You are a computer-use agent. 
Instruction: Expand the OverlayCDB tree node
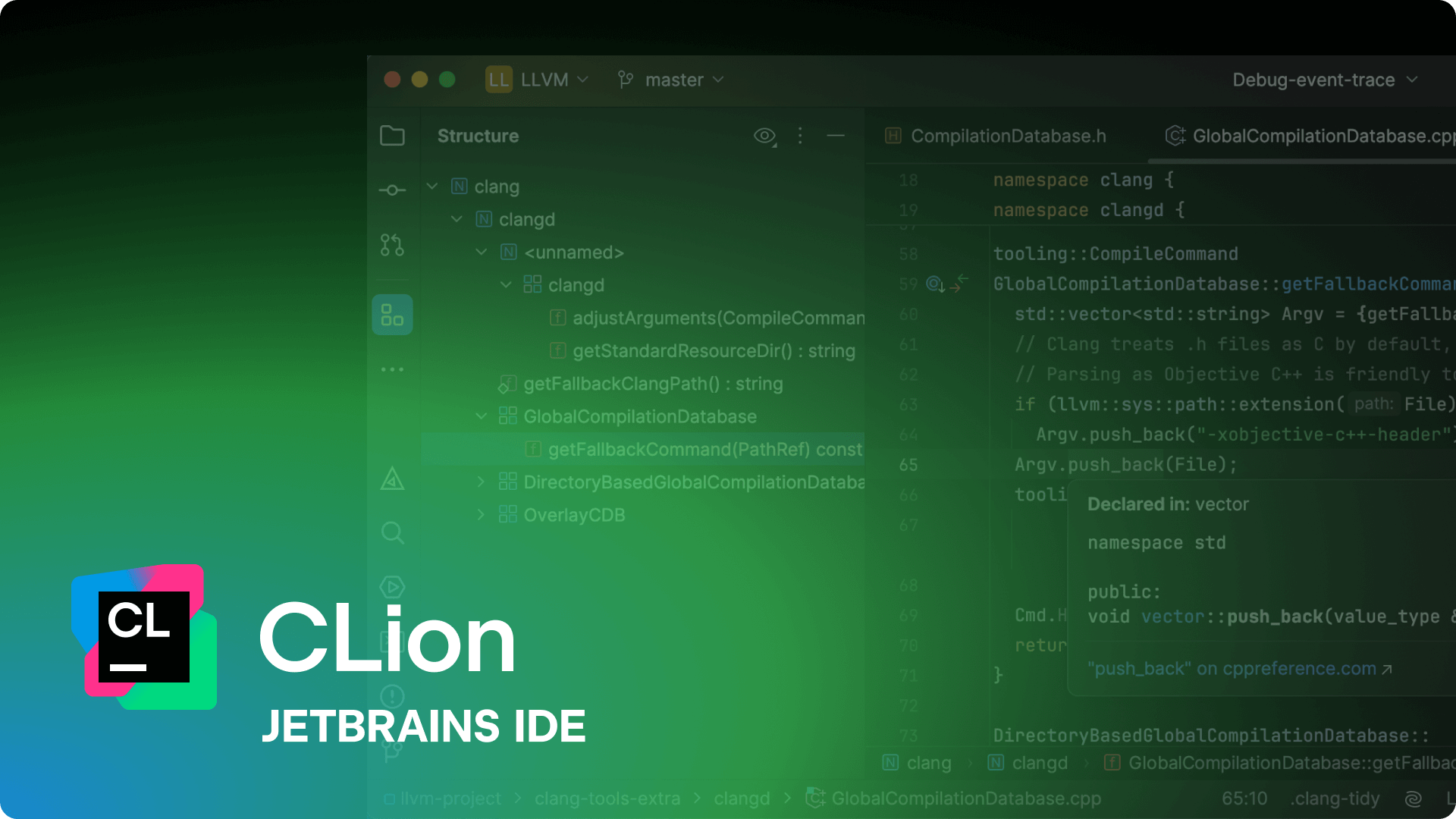(481, 515)
